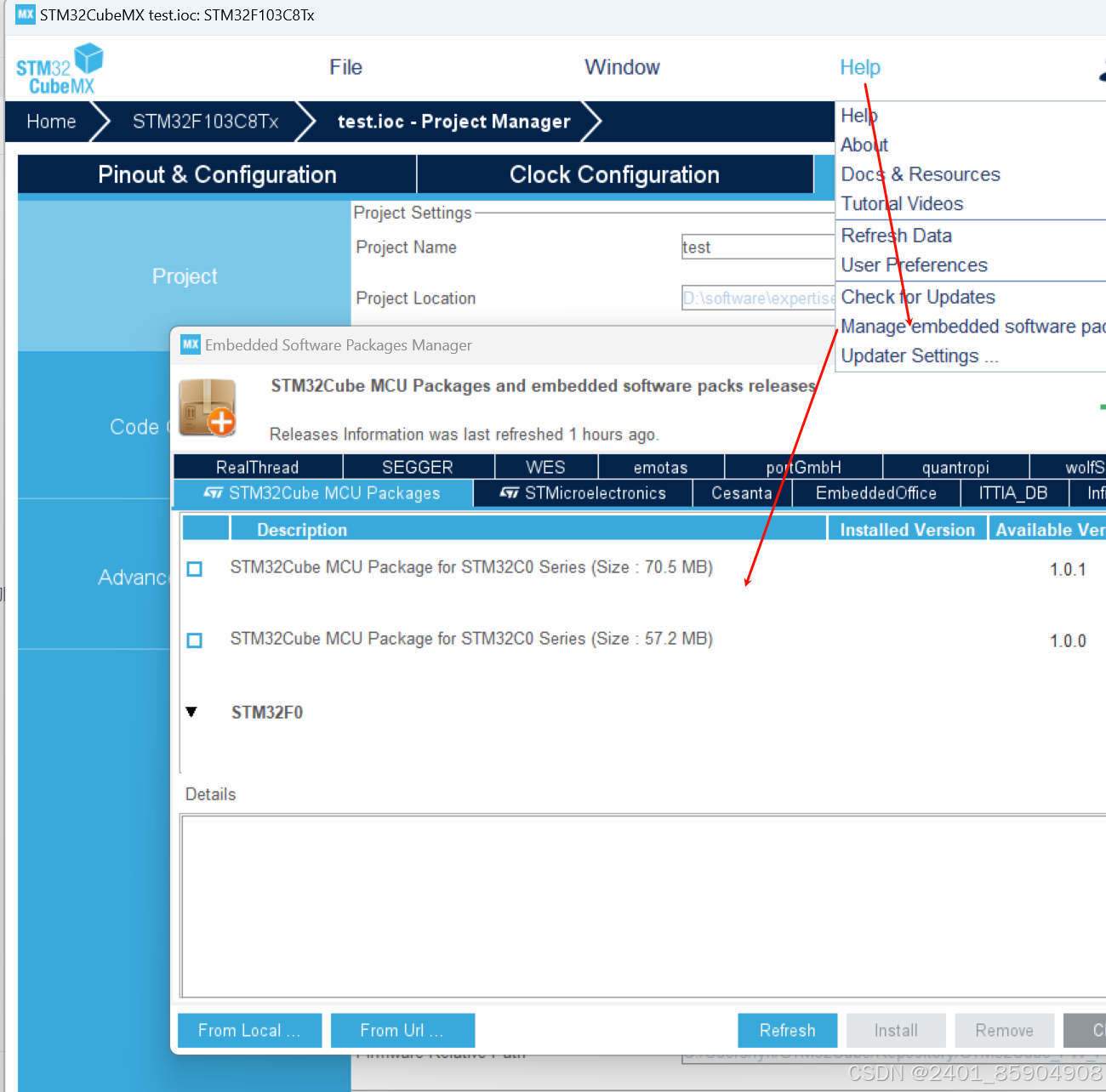This screenshot has height=1092, width=1106.
Task: Click the Refresh button
Action: click(788, 1030)
